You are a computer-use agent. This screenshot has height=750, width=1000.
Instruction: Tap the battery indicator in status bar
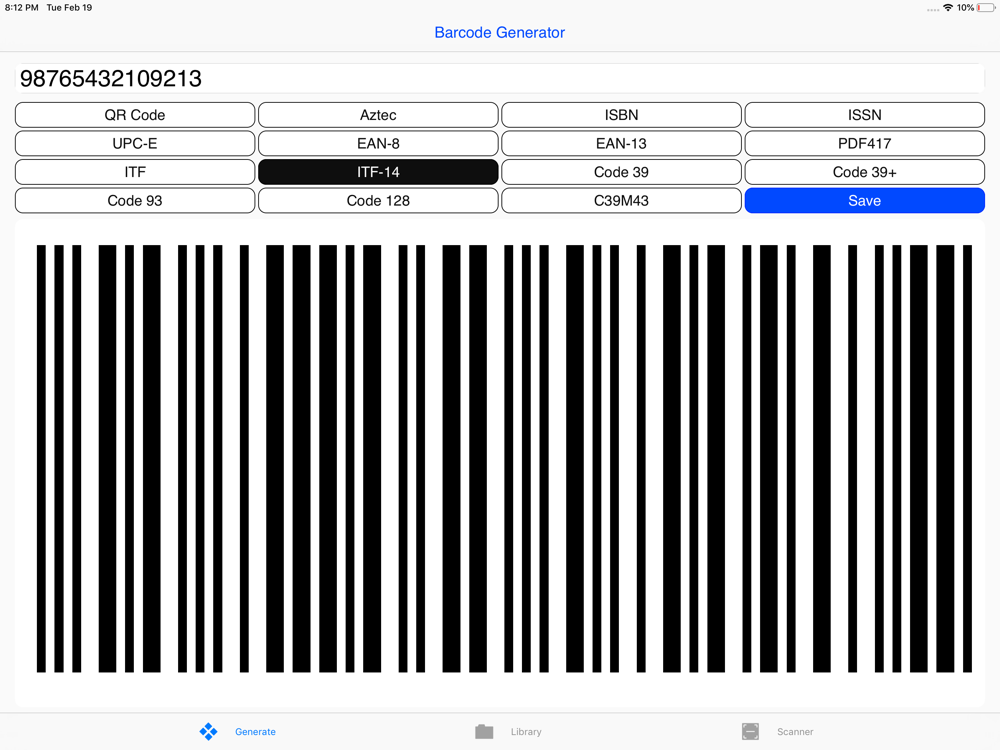tap(985, 8)
